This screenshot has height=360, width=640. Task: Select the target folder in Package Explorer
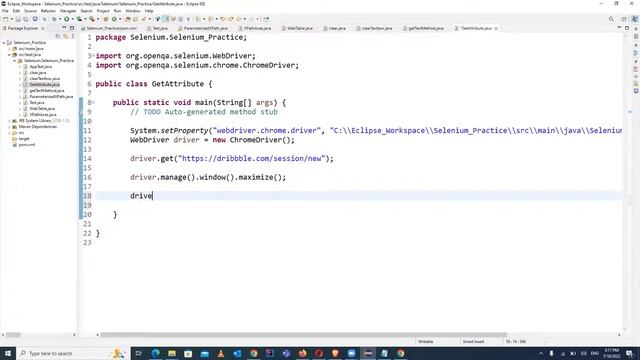pyautogui.click(x=24, y=139)
